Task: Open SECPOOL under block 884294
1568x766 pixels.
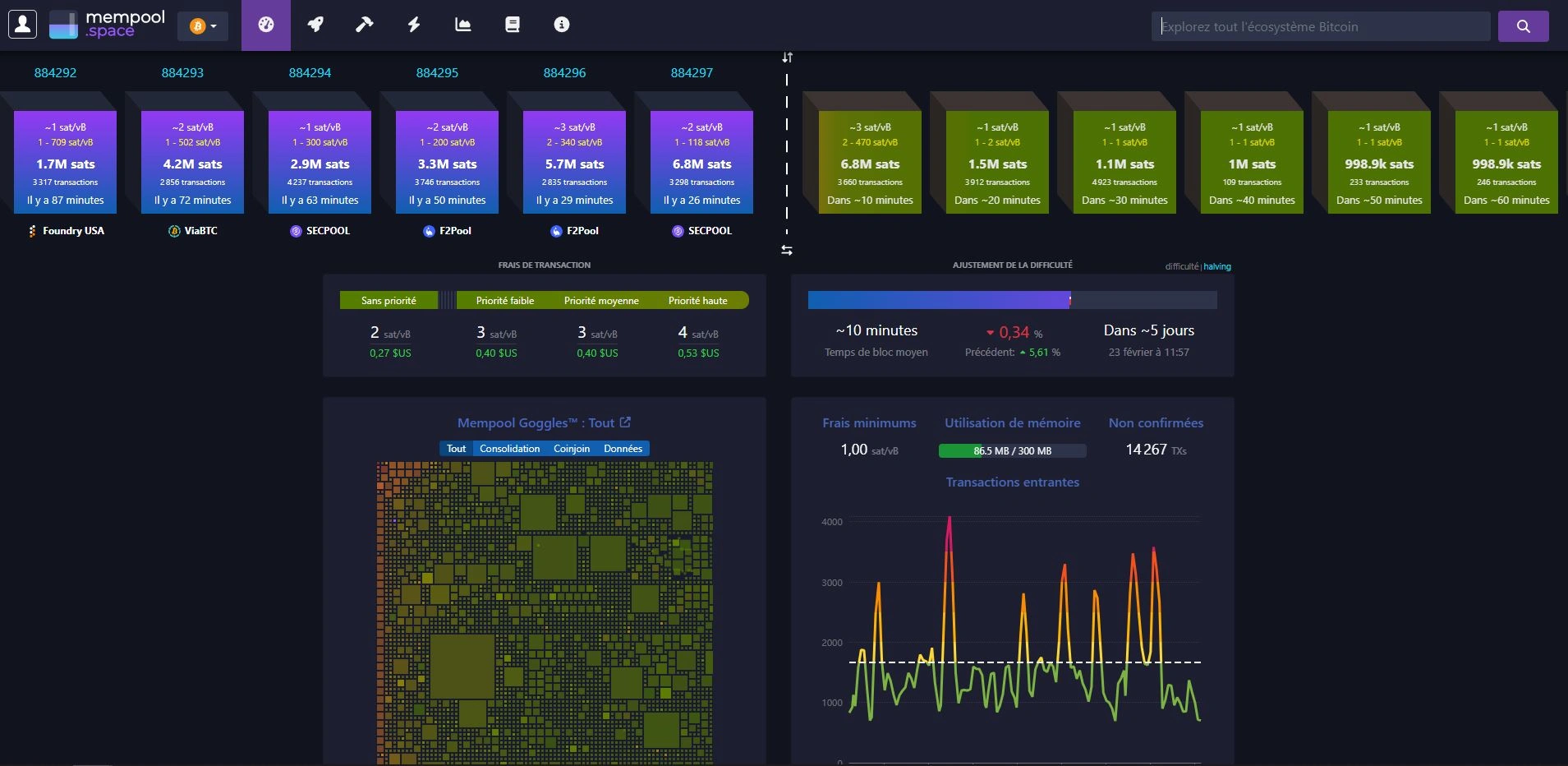Action: pyautogui.click(x=320, y=231)
